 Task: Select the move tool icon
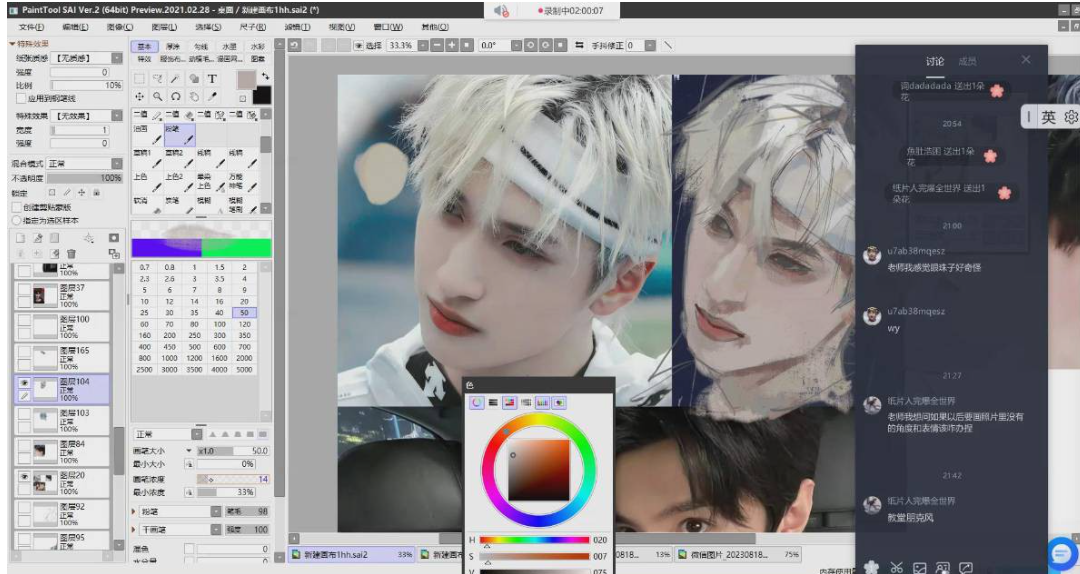tap(140, 97)
